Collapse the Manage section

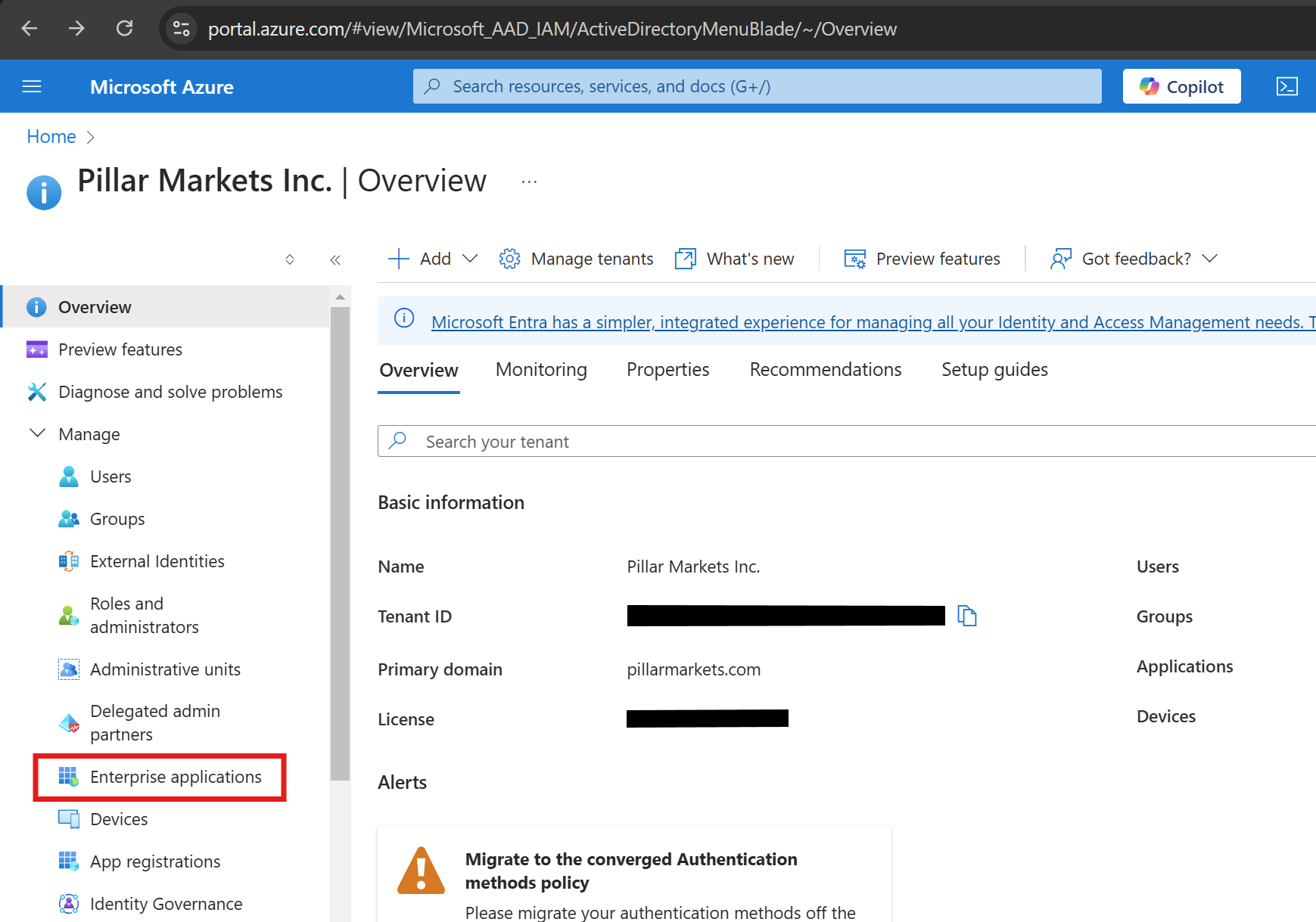point(38,433)
